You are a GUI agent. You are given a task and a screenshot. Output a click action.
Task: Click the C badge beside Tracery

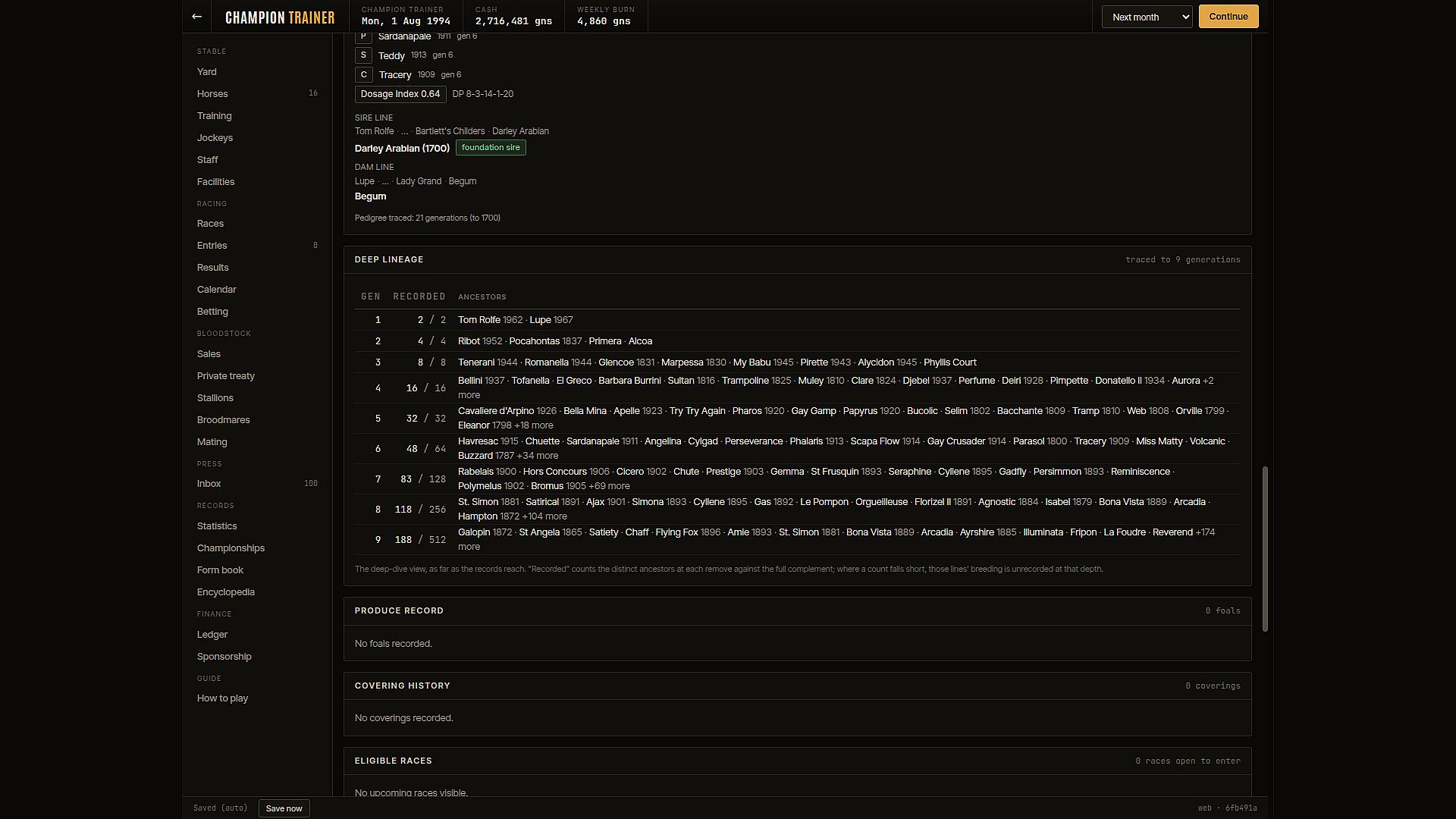(x=363, y=74)
